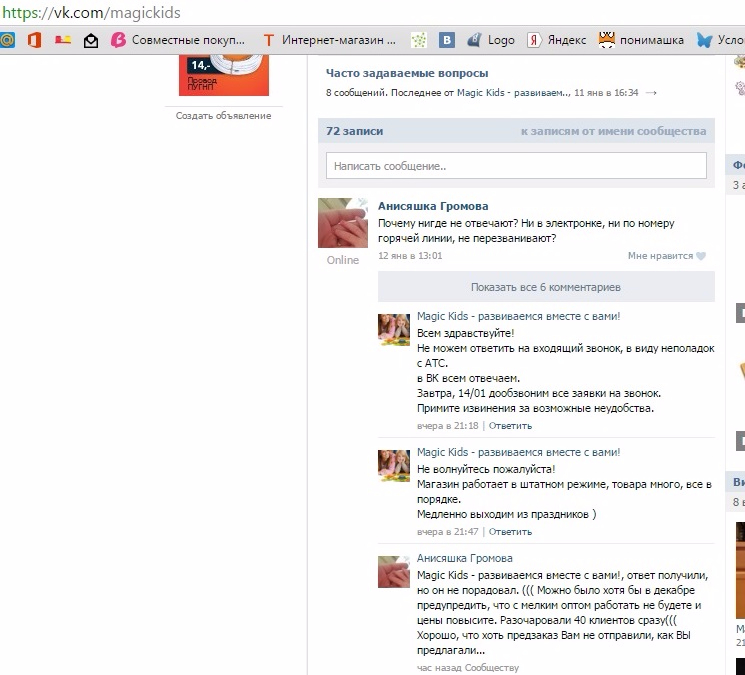745x675 pixels.
Task: Switch to posts from community name
Action: click(613, 131)
